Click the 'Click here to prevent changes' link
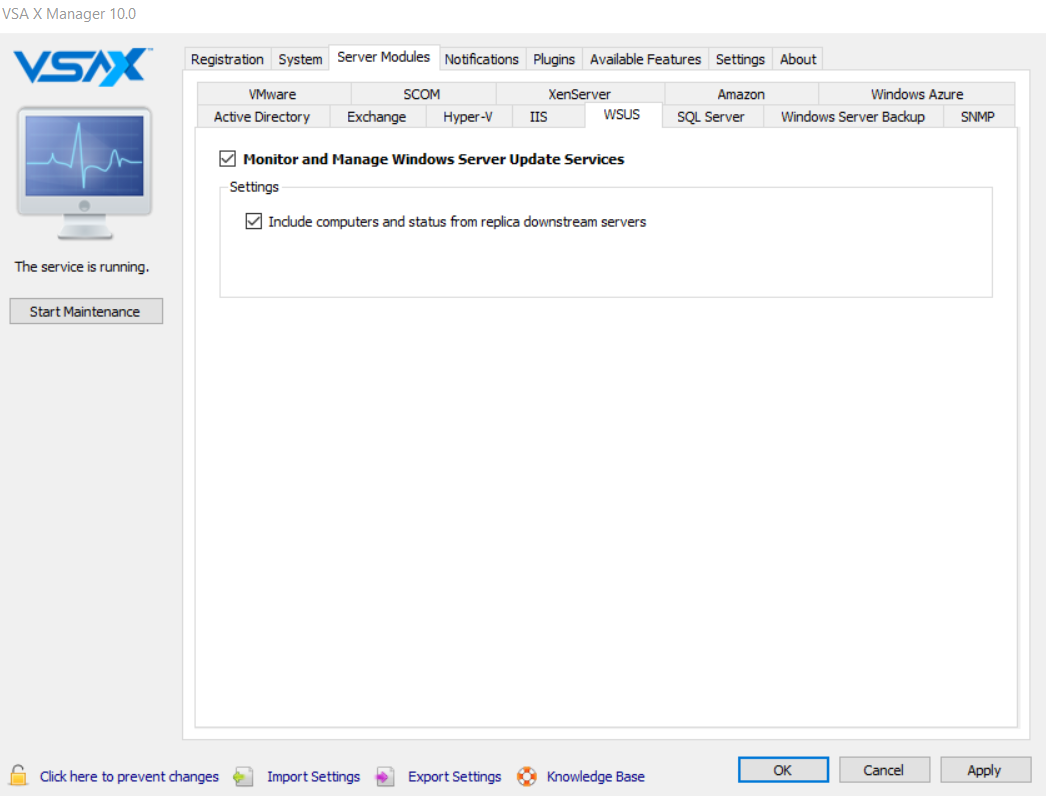The width and height of the screenshot is (1046, 796). pyautogui.click(x=129, y=777)
